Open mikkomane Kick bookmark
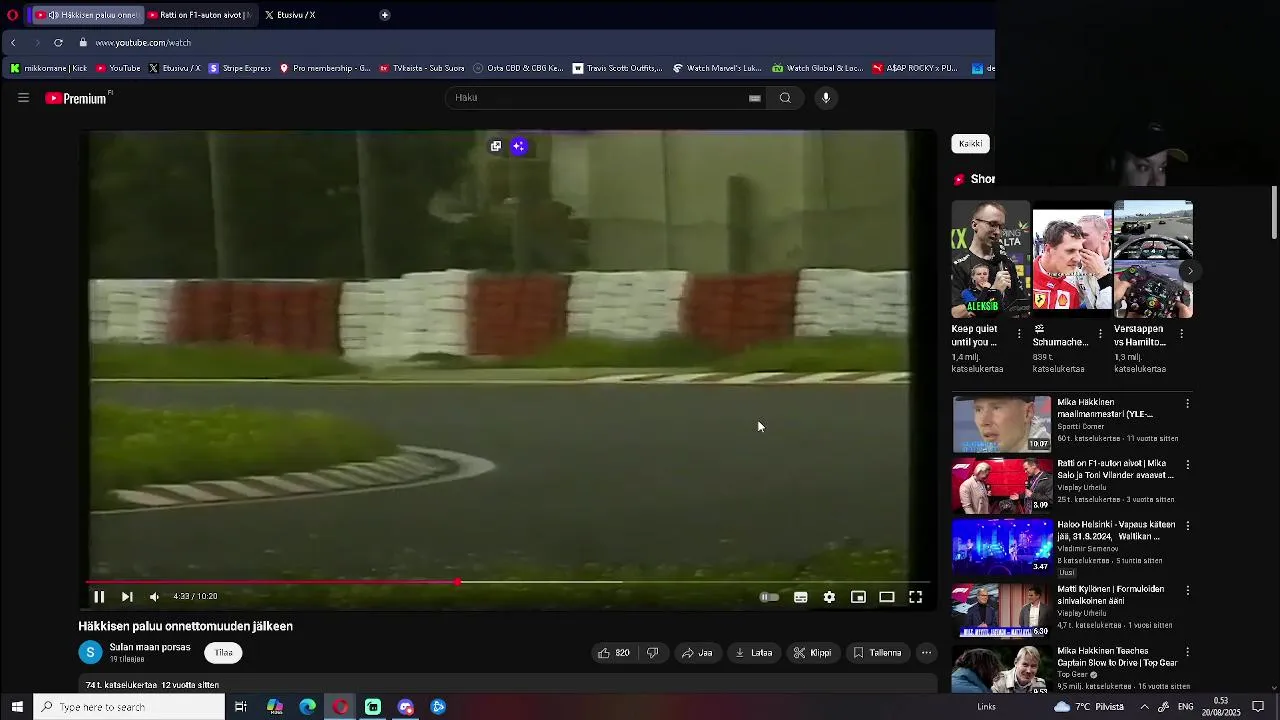Viewport: 1280px width, 720px height. click(x=48, y=68)
